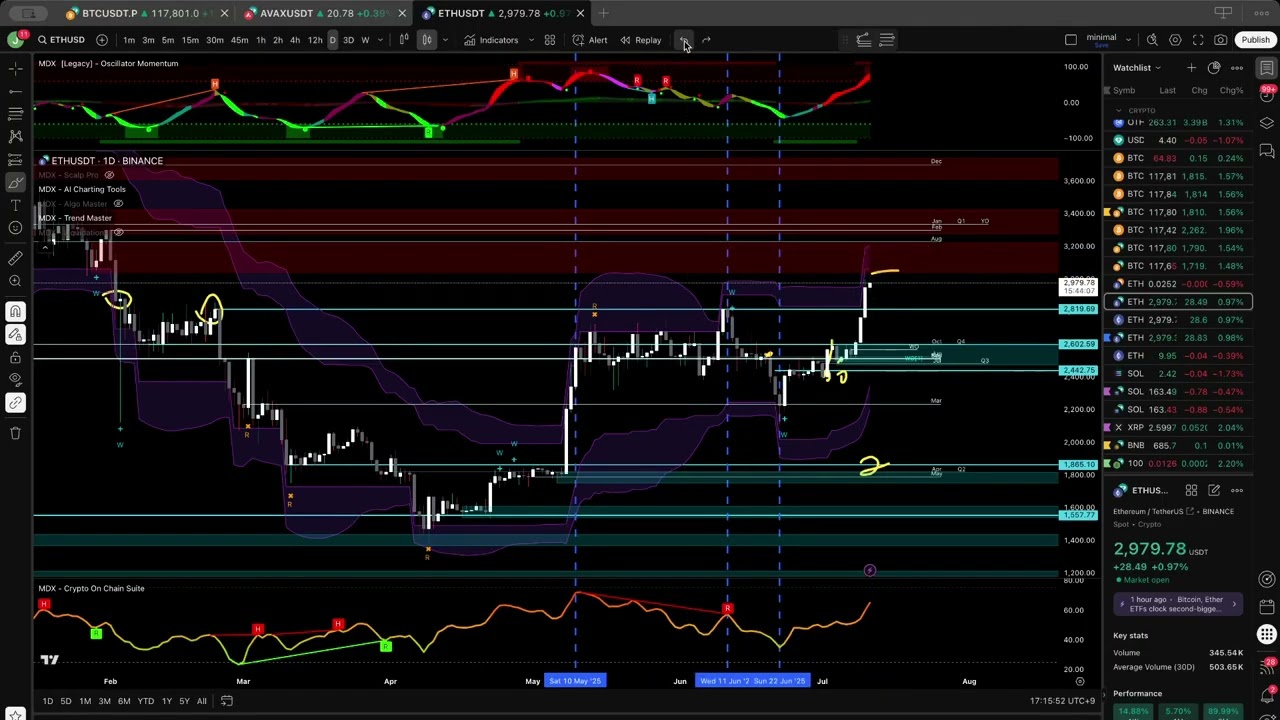Collapse the indicator legend arrow
The height and width of the screenshot is (720, 1280).
(45, 247)
